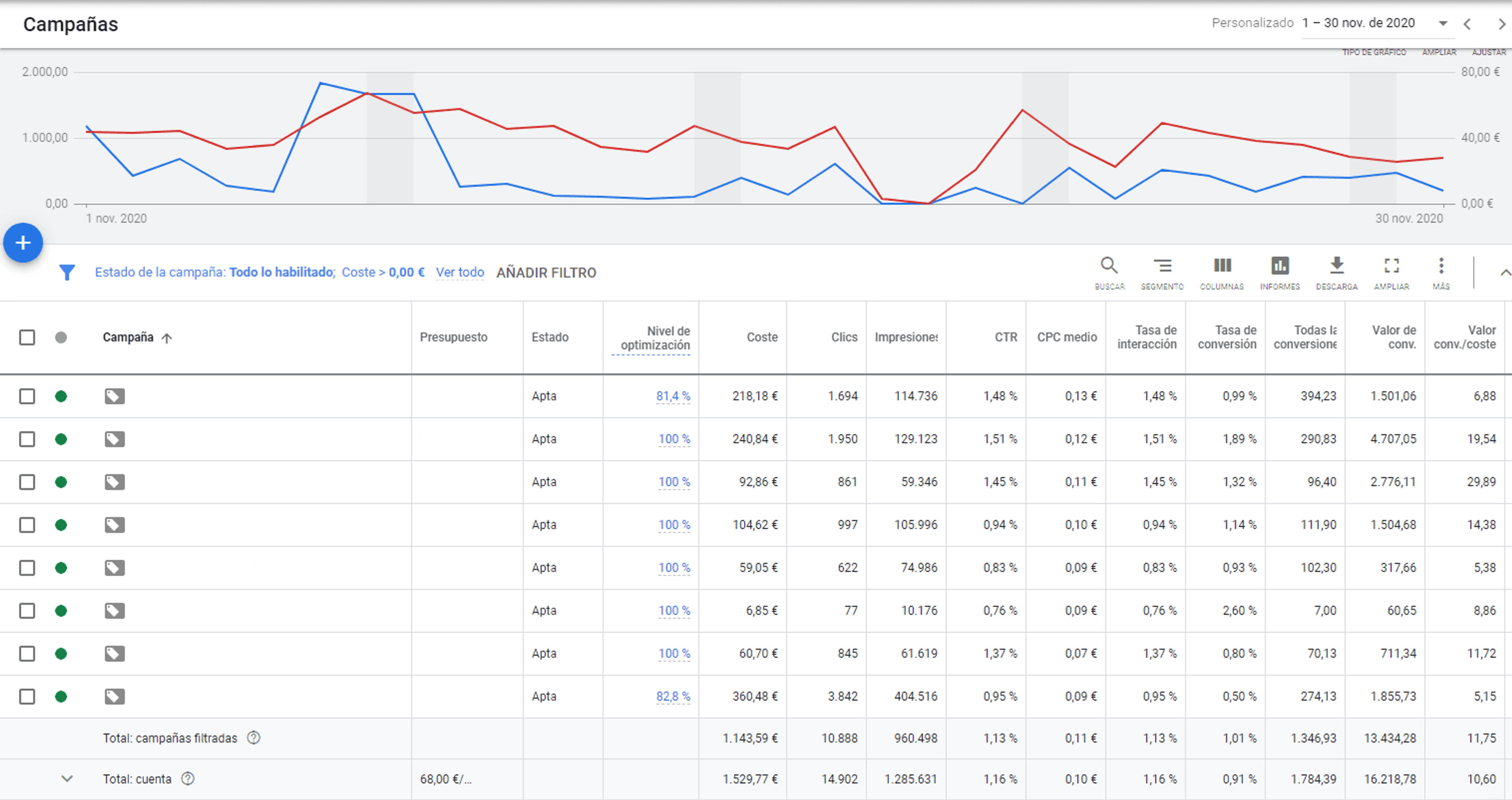Click the Nivel de optimización column header
This screenshot has height=800, width=1512.
tap(655, 338)
